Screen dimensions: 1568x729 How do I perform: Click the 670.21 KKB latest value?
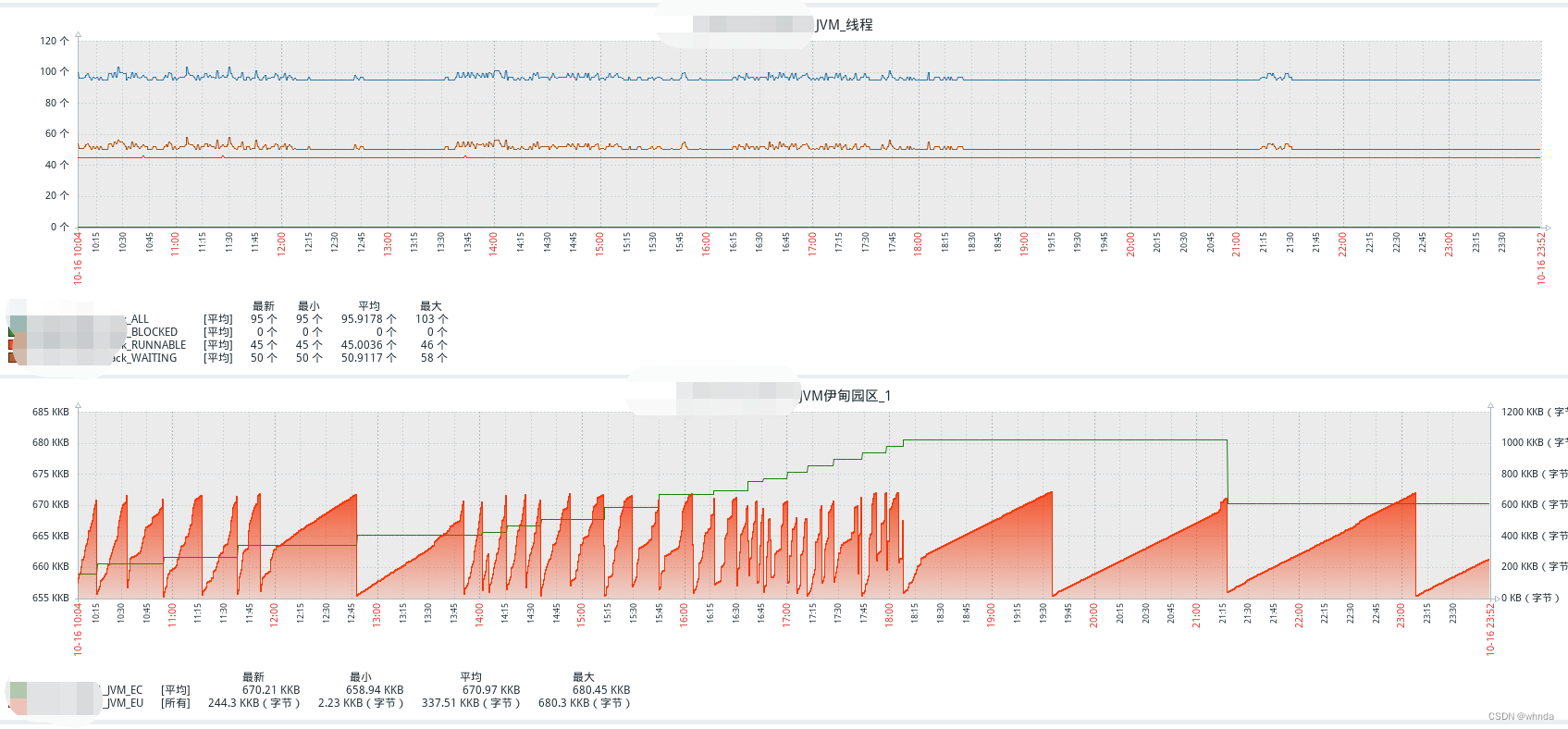pos(271,690)
